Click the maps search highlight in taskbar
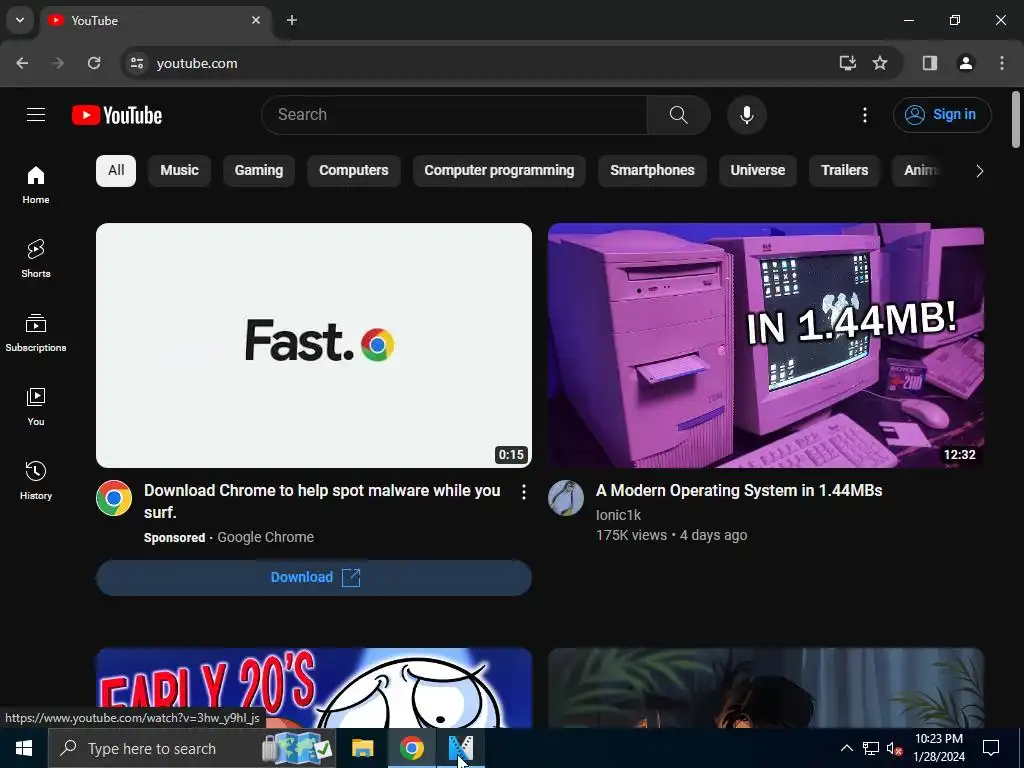Screen dimensions: 1024x768 297,748
